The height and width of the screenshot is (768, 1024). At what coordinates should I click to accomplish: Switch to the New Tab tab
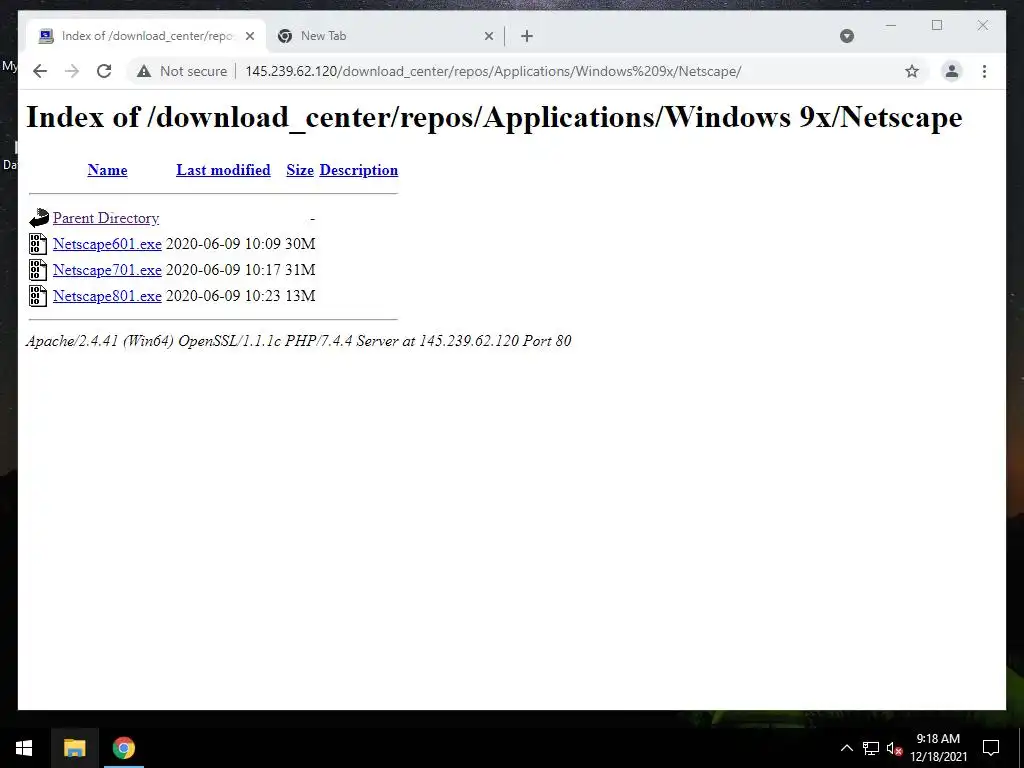(x=385, y=36)
